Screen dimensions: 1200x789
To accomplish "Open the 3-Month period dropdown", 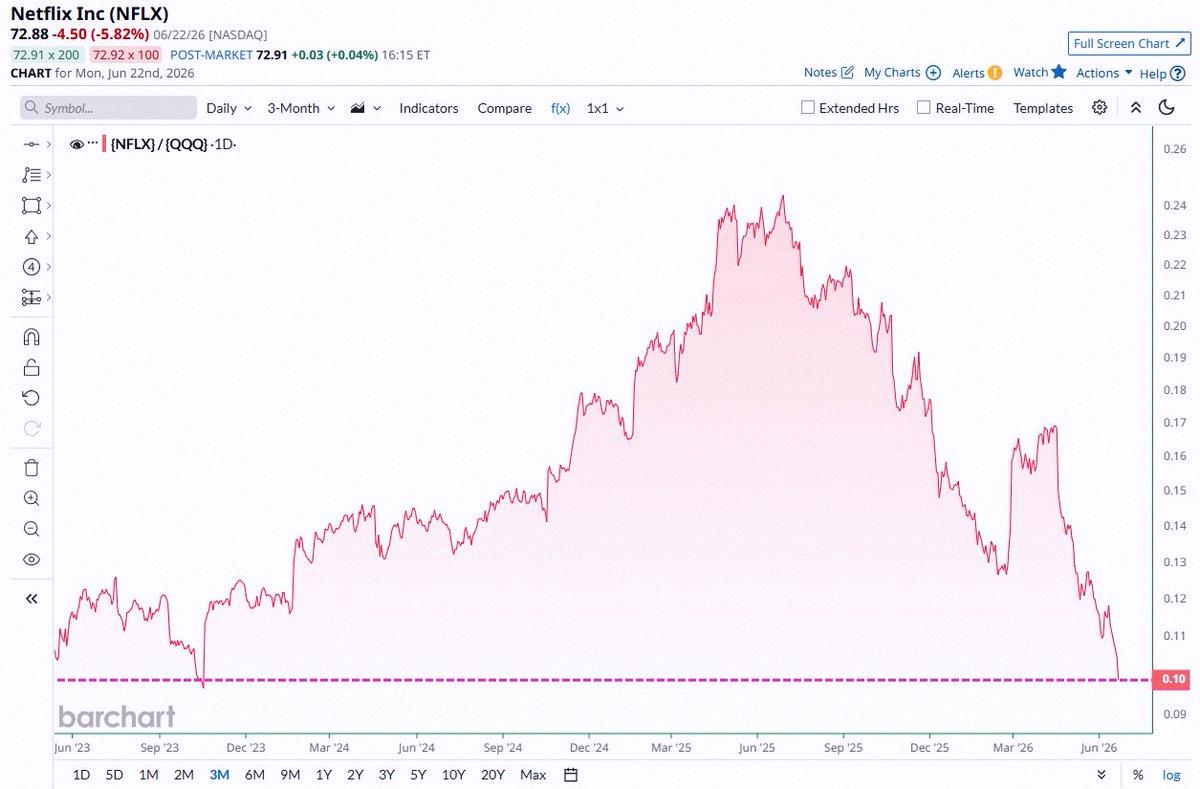I will 300,108.
